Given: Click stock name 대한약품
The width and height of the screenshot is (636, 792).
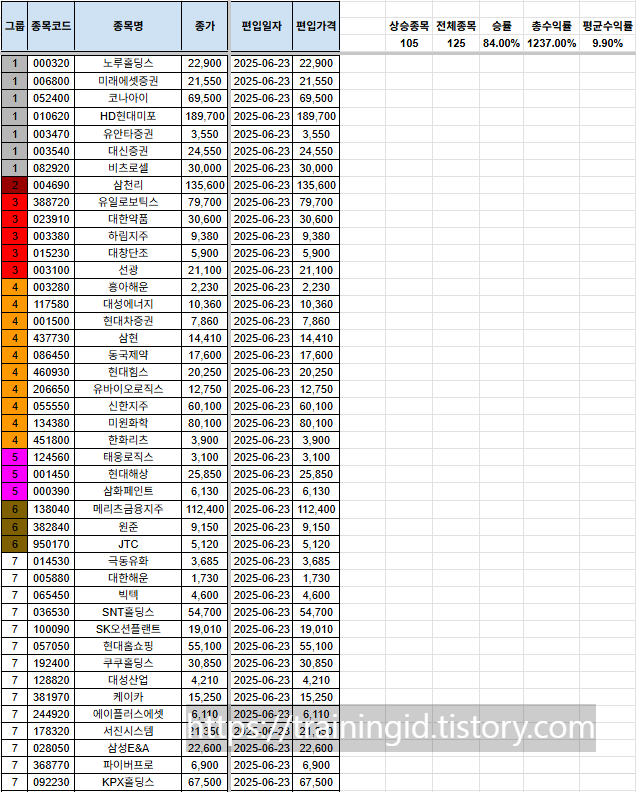Looking at the screenshot, I should coord(128,219).
